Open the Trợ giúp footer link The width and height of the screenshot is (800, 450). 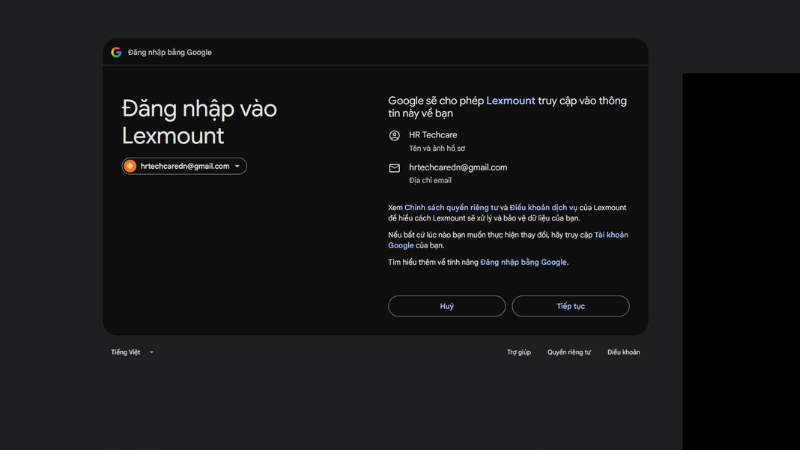pos(518,352)
